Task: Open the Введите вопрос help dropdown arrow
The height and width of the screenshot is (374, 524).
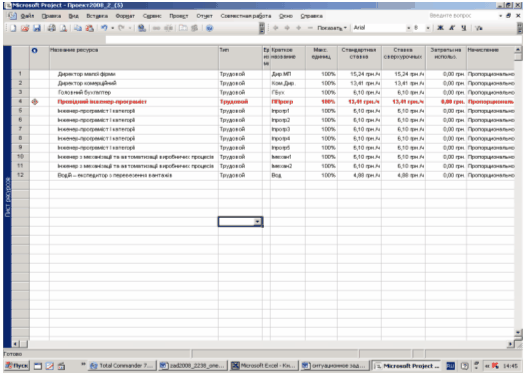Action: coord(501,16)
